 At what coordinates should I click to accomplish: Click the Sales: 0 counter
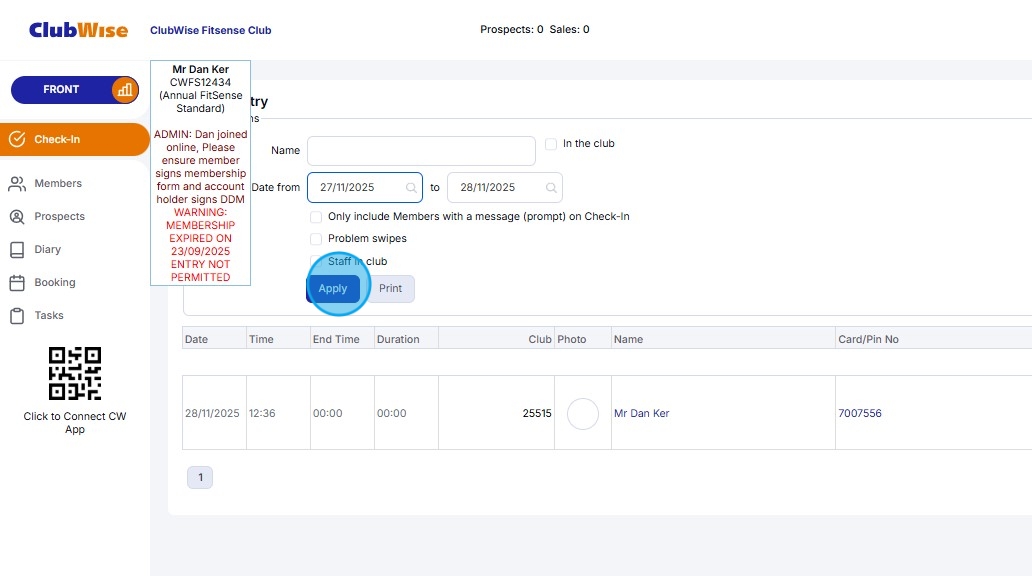click(x=569, y=30)
